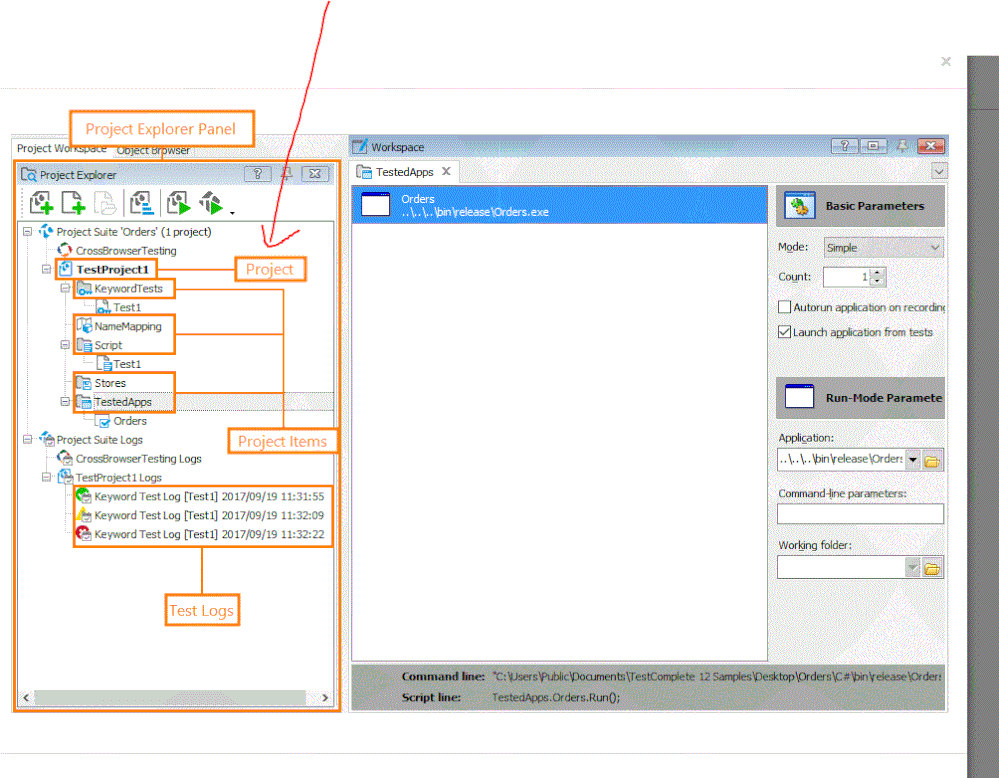This screenshot has height=778, width=999.
Task: Select the NameMapping project item
Action: click(127, 326)
